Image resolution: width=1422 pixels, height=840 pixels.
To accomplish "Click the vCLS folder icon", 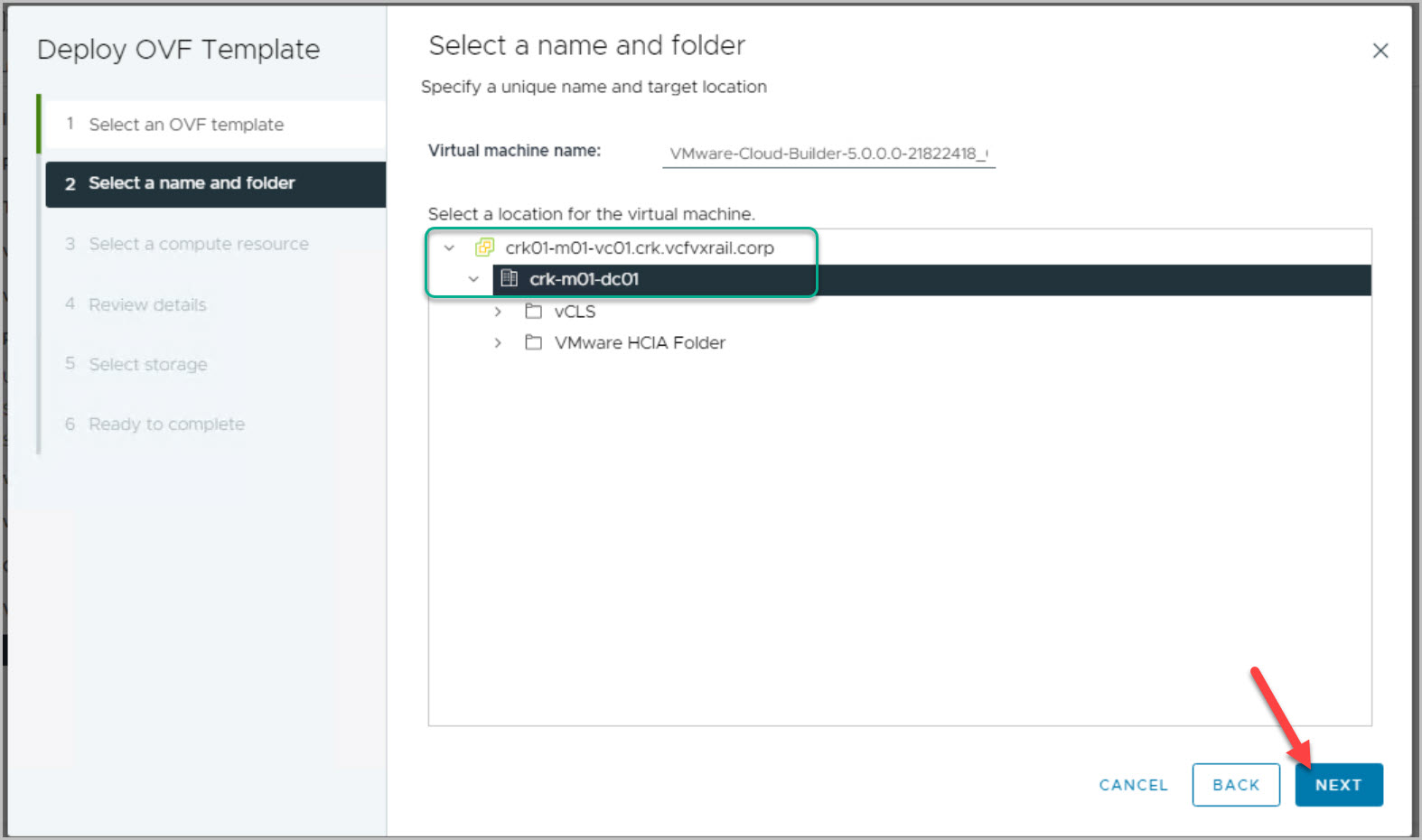I will pyautogui.click(x=534, y=312).
